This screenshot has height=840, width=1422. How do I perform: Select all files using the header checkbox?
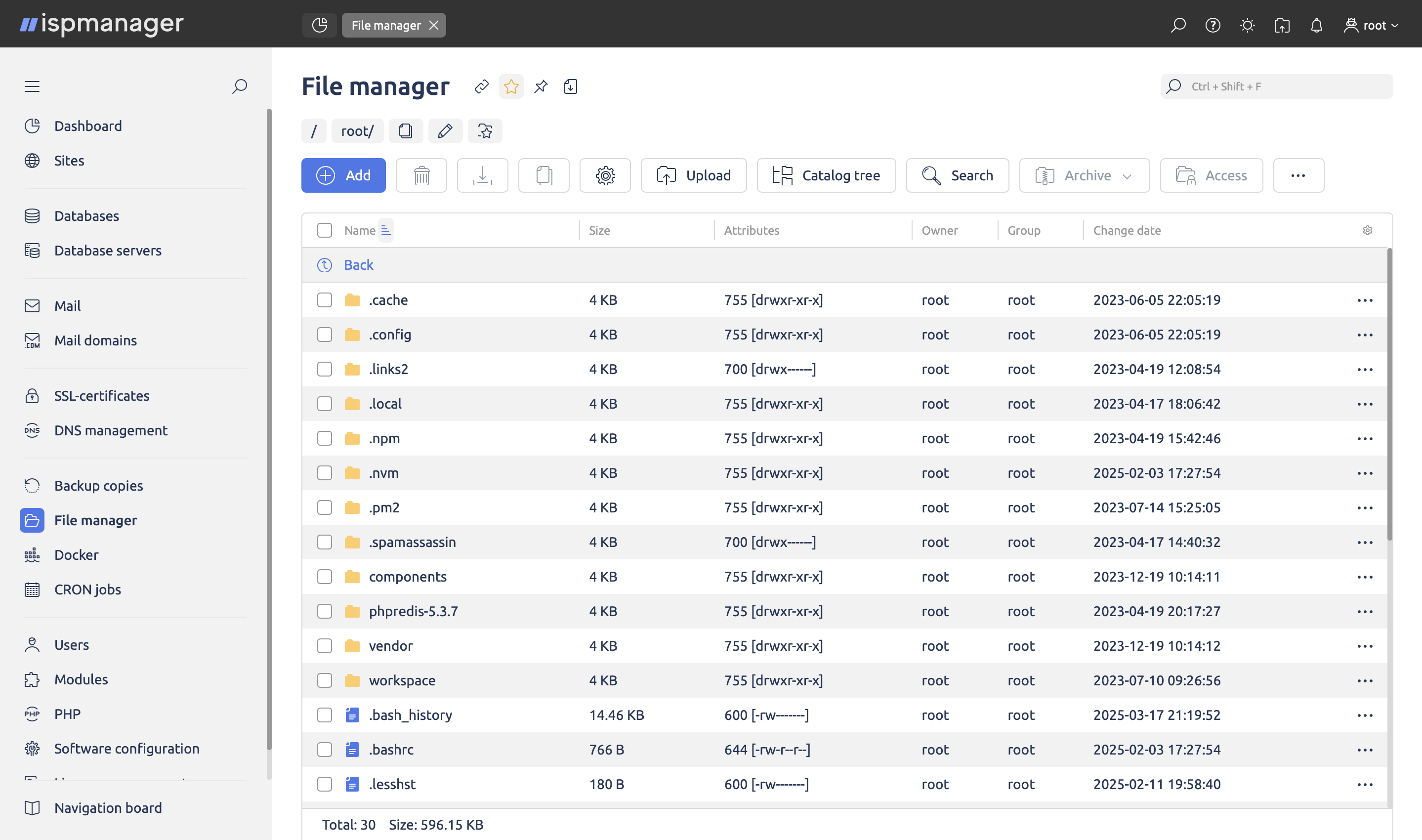tap(324, 230)
